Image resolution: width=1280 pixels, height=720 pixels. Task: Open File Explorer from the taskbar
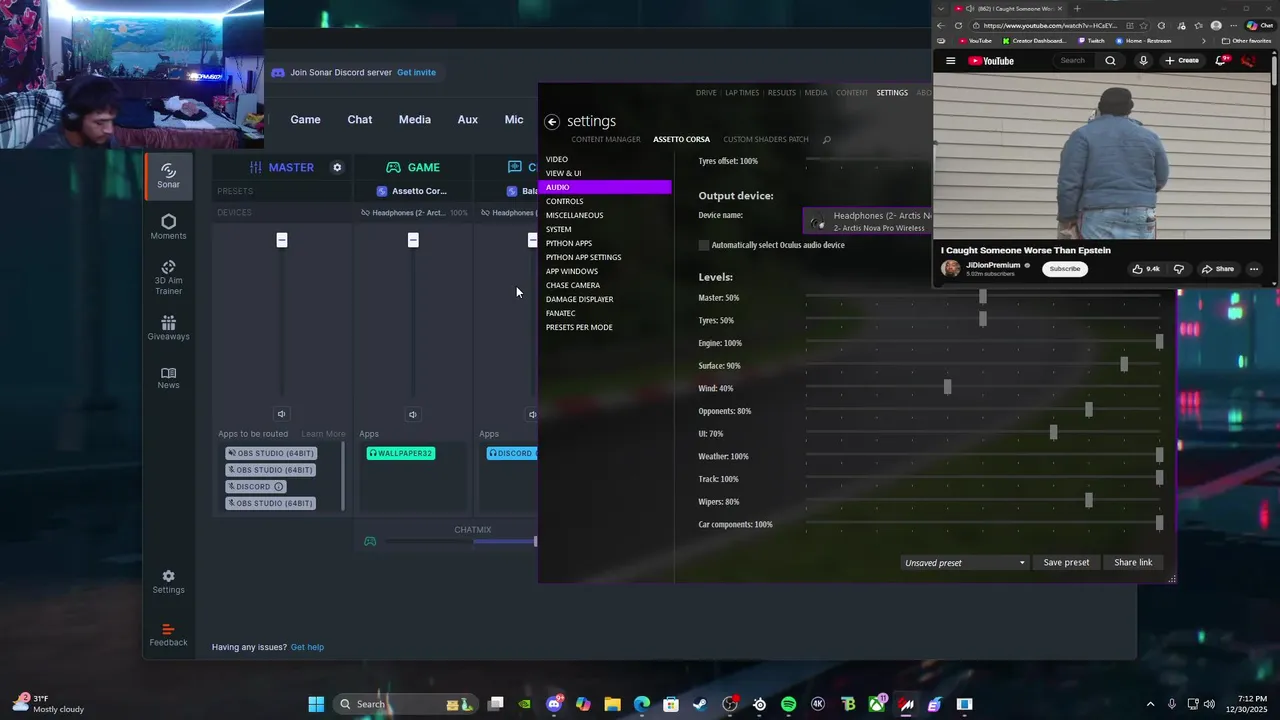612,704
